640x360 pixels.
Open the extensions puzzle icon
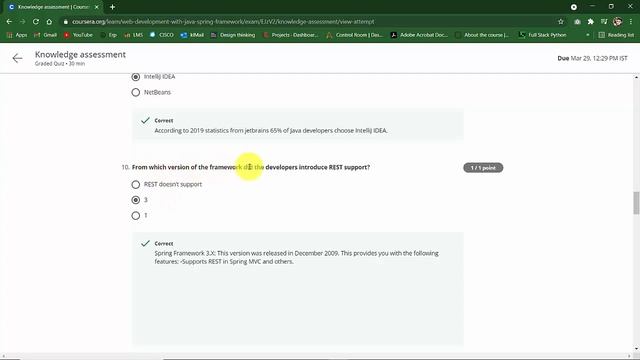coord(591,22)
